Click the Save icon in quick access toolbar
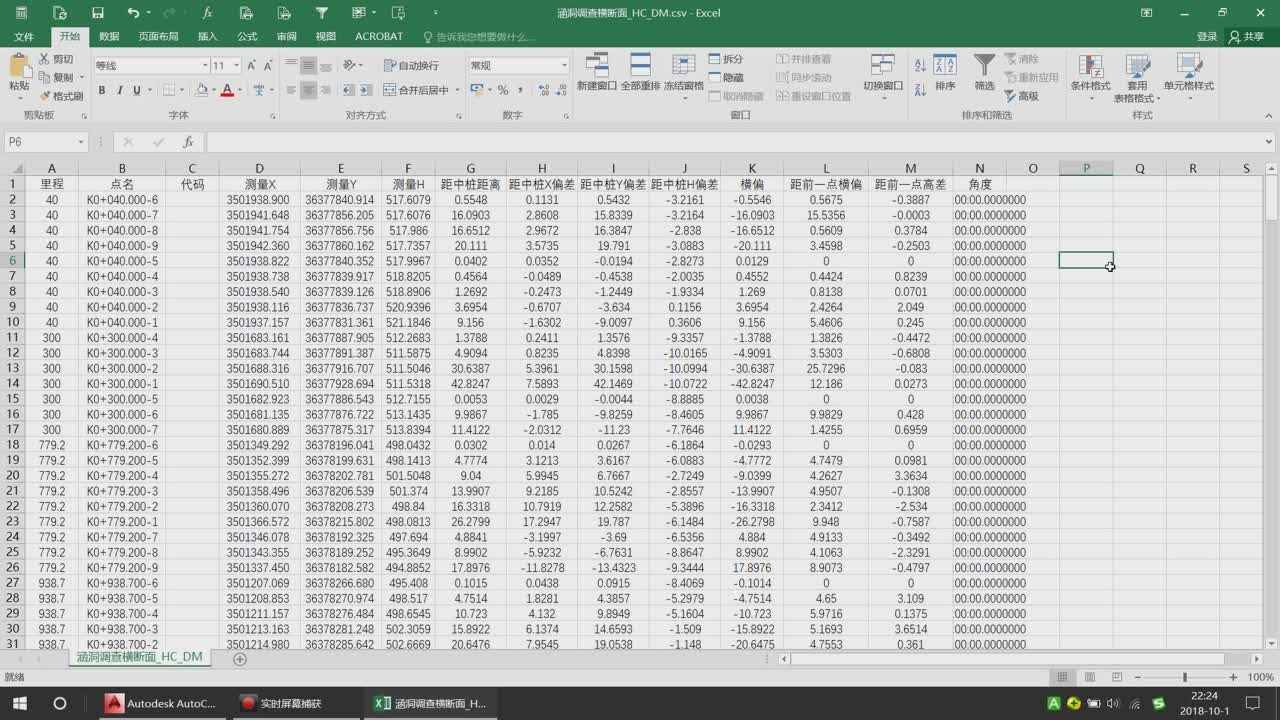1280x720 pixels. 97,13
